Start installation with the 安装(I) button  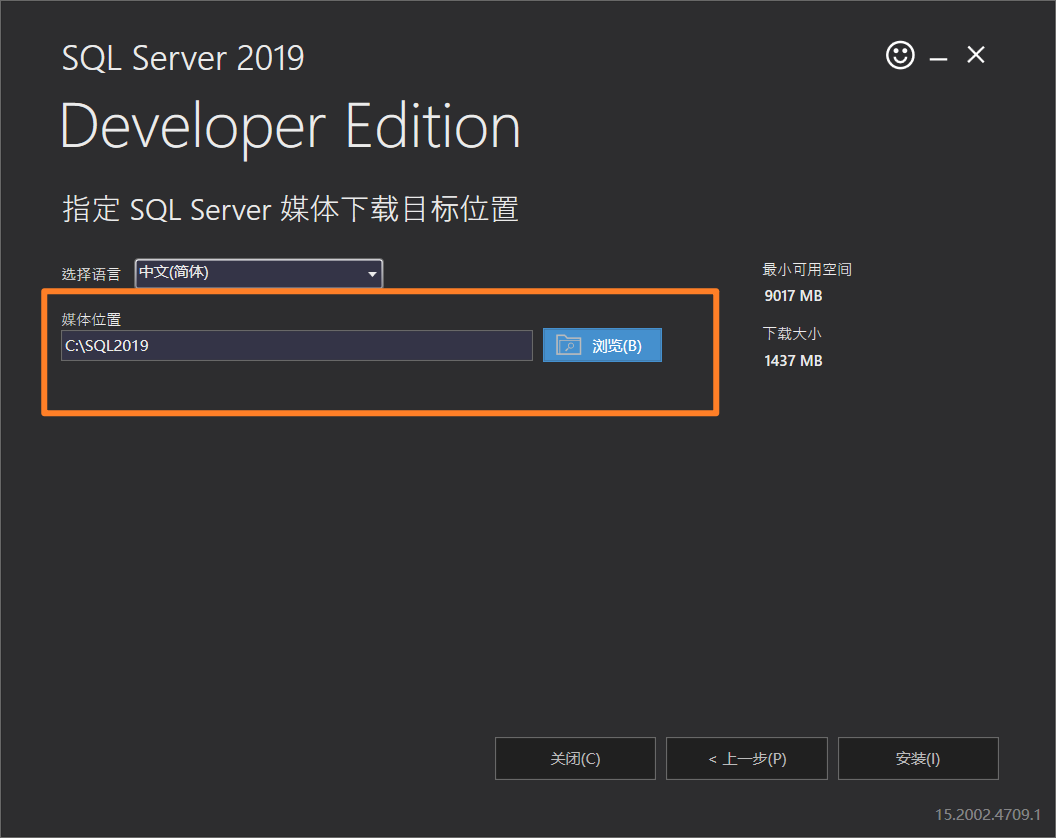[918, 759]
